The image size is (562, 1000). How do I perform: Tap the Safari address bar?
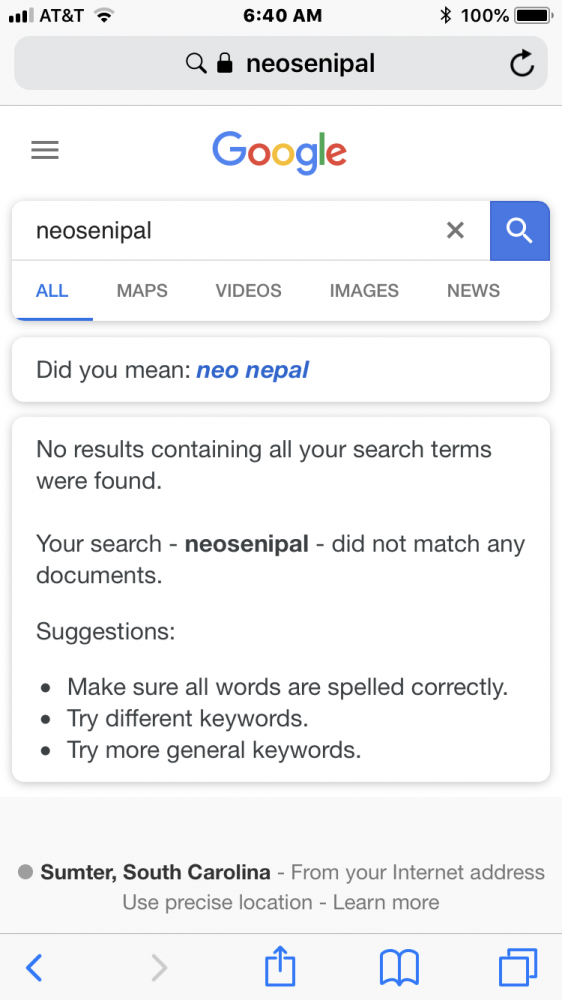[281, 63]
